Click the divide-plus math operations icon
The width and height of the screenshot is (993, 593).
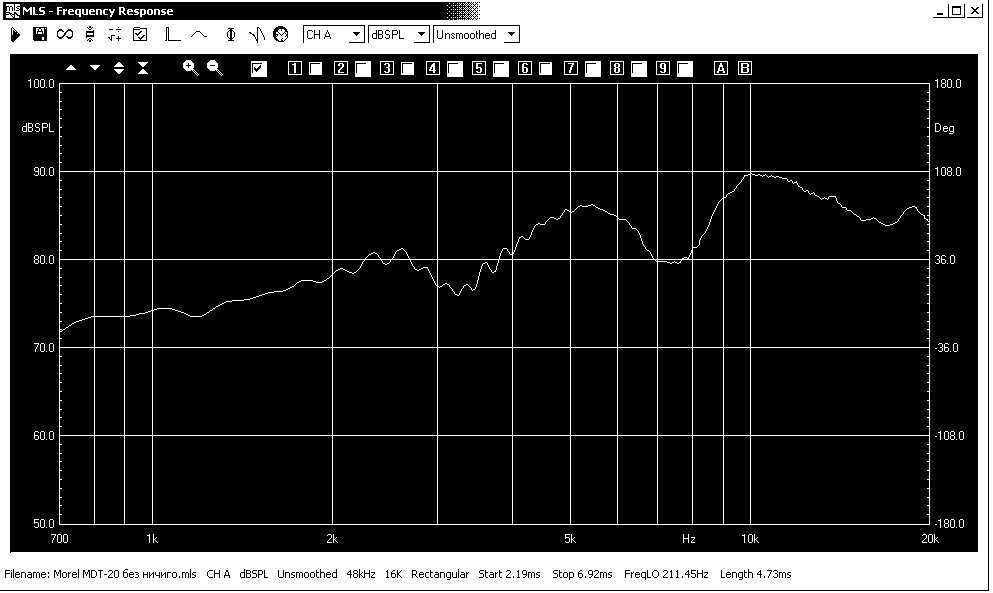(115, 35)
